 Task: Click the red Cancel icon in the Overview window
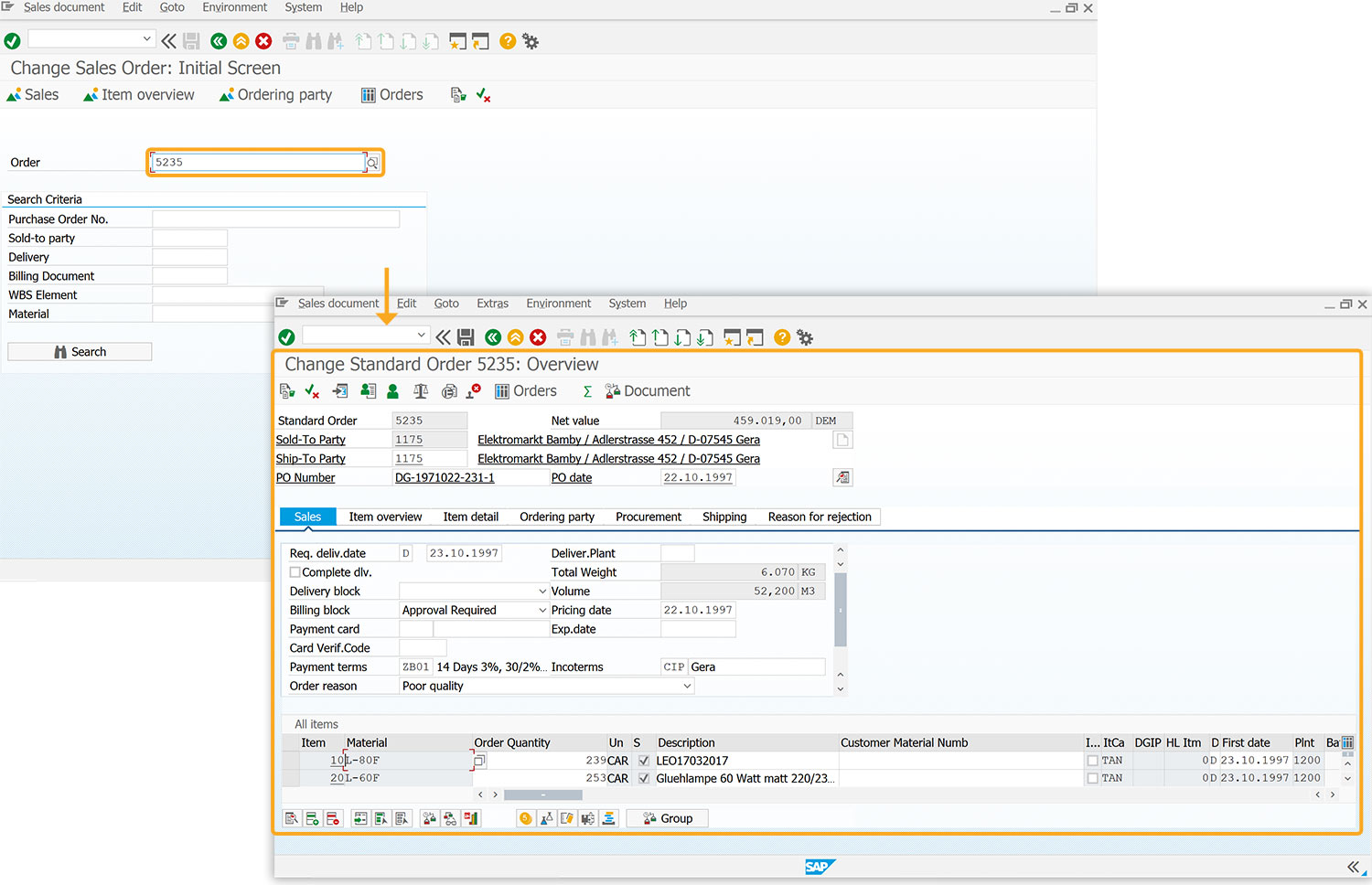538,337
